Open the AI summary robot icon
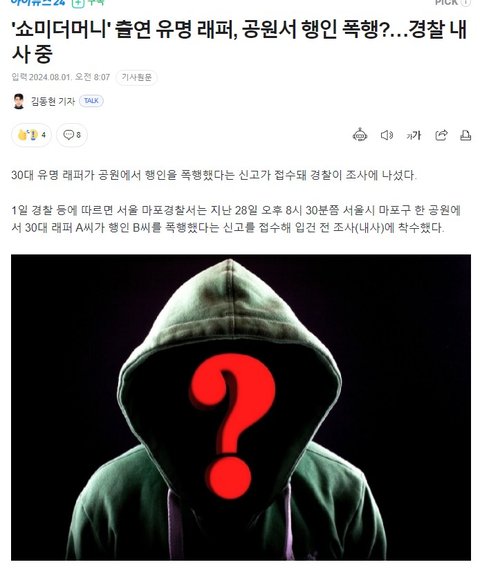This screenshot has height=569, width=480. pyautogui.click(x=360, y=135)
